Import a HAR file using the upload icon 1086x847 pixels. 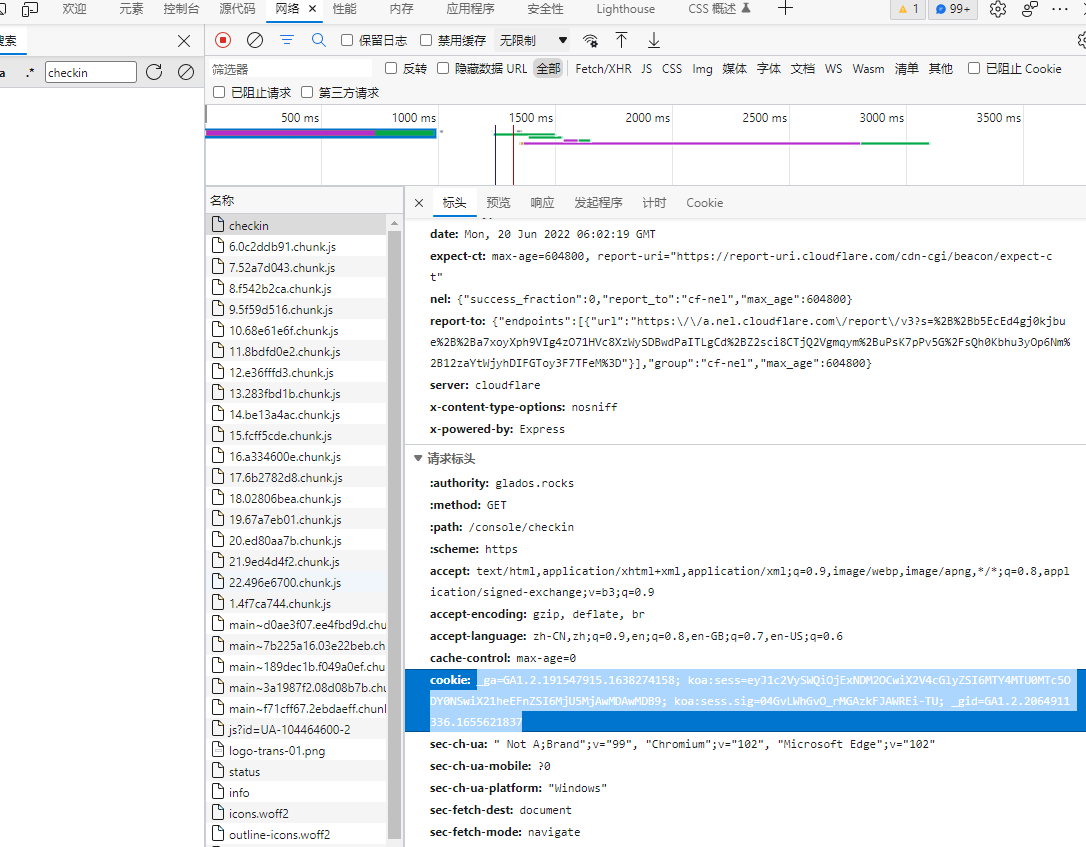pyautogui.click(x=622, y=40)
